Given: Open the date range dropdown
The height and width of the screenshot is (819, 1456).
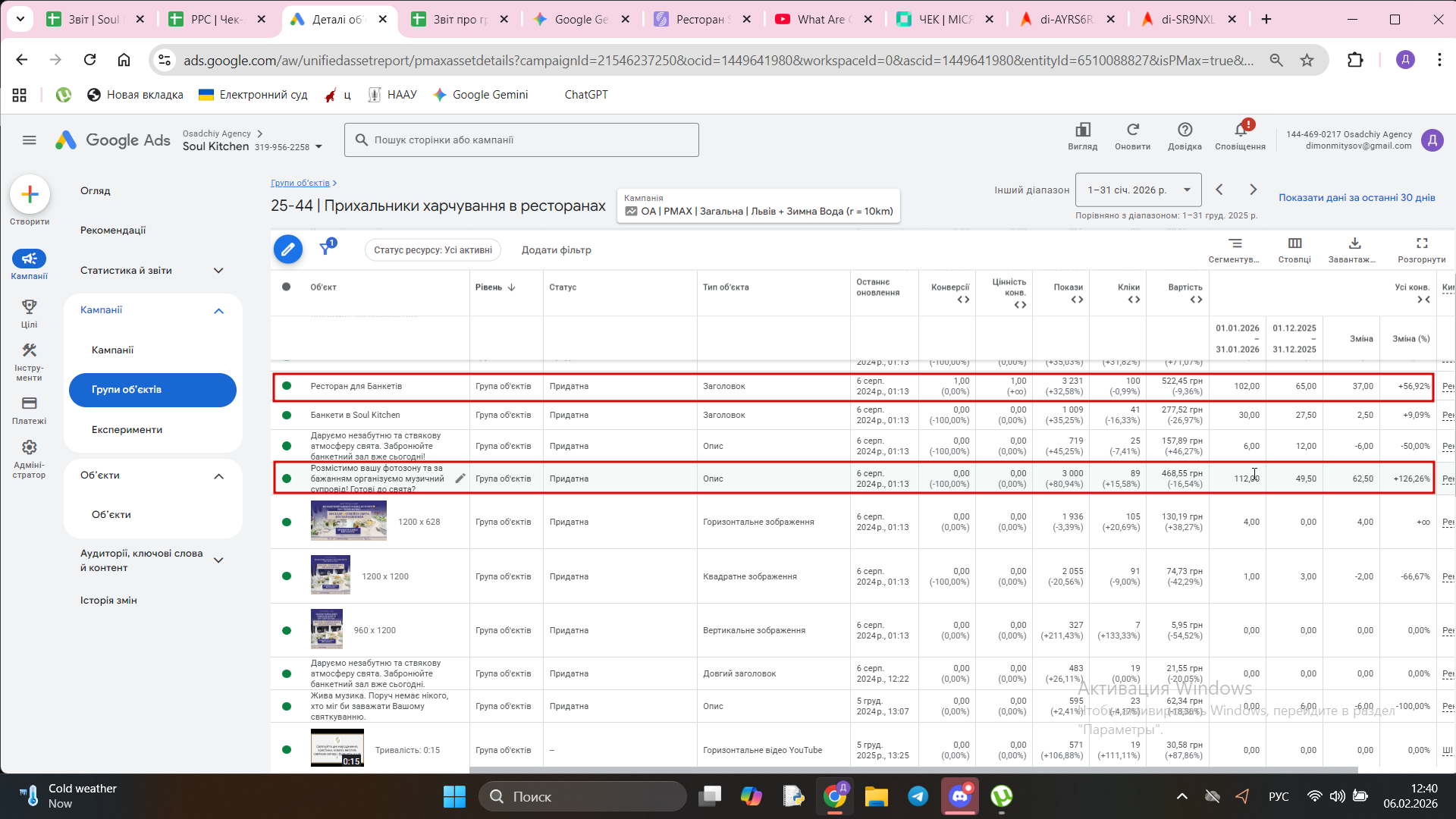Looking at the screenshot, I should click(x=1137, y=190).
